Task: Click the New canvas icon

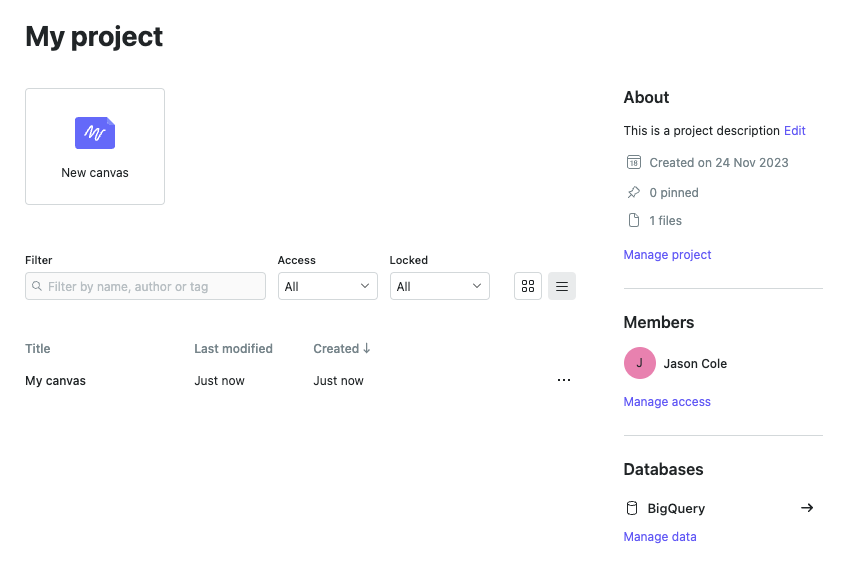Action: [x=95, y=133]
